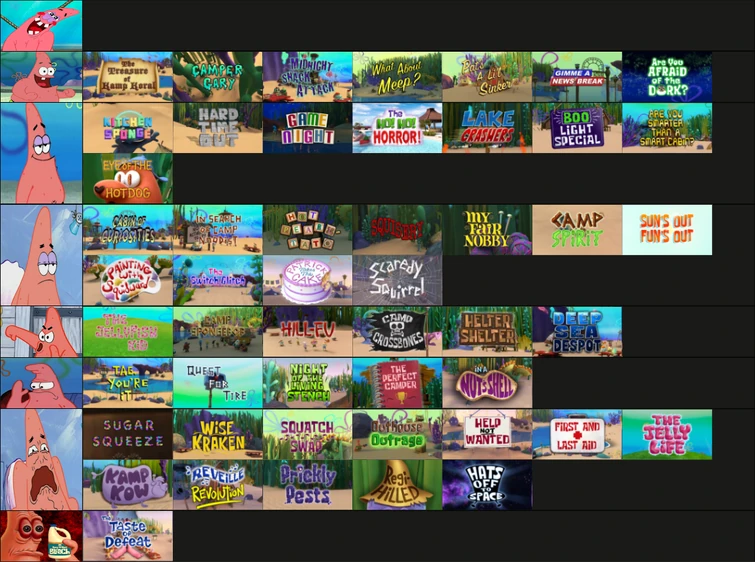Click the angry pointing Patrick tier label
This screenshot has height=562, width=755.
tap(41, 332)
